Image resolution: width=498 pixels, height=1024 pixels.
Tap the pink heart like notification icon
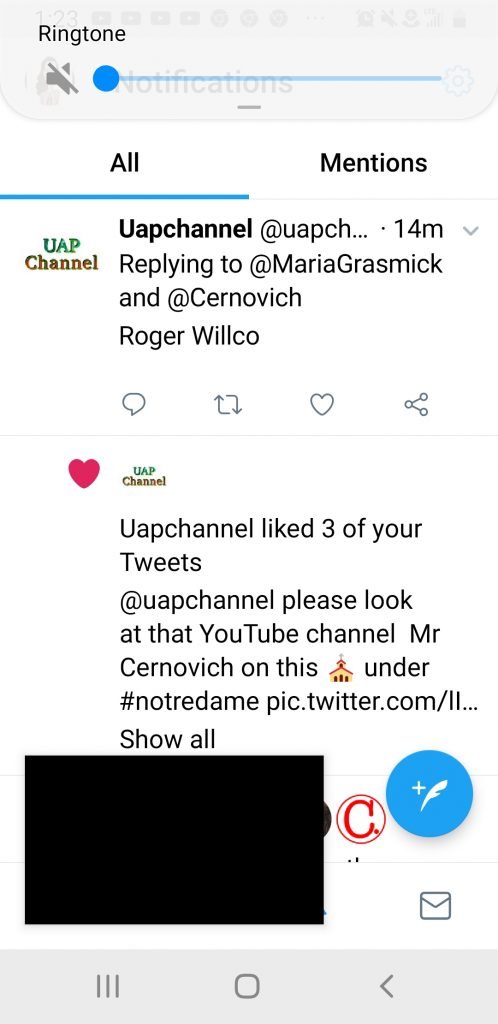[84, 473]
